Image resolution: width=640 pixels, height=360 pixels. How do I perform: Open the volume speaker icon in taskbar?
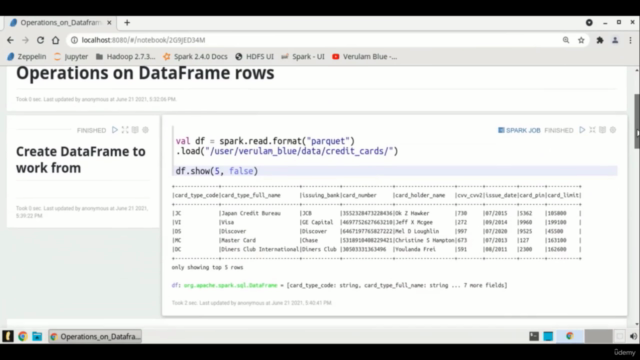[x=633, y=336]
